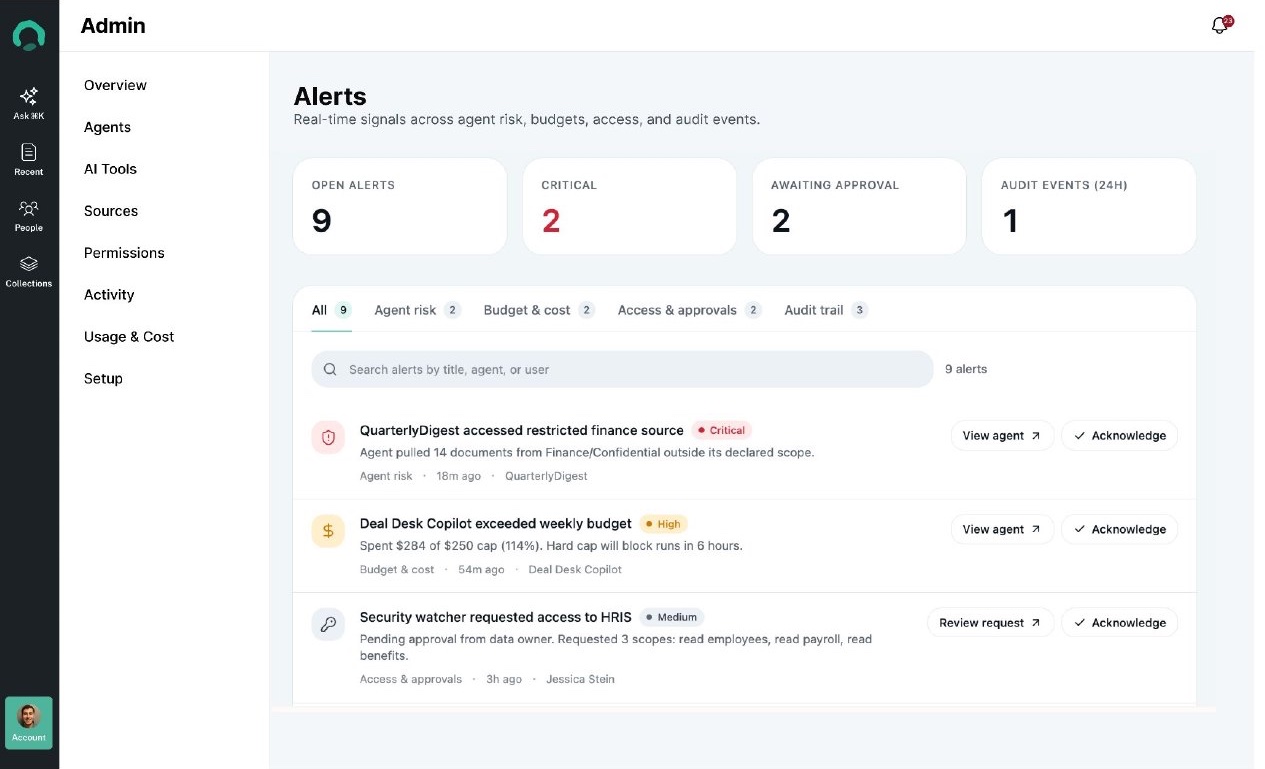
Task: Open alert title Deal Desk Copilot exceeded weekly budget
Action: click(496, 523)
